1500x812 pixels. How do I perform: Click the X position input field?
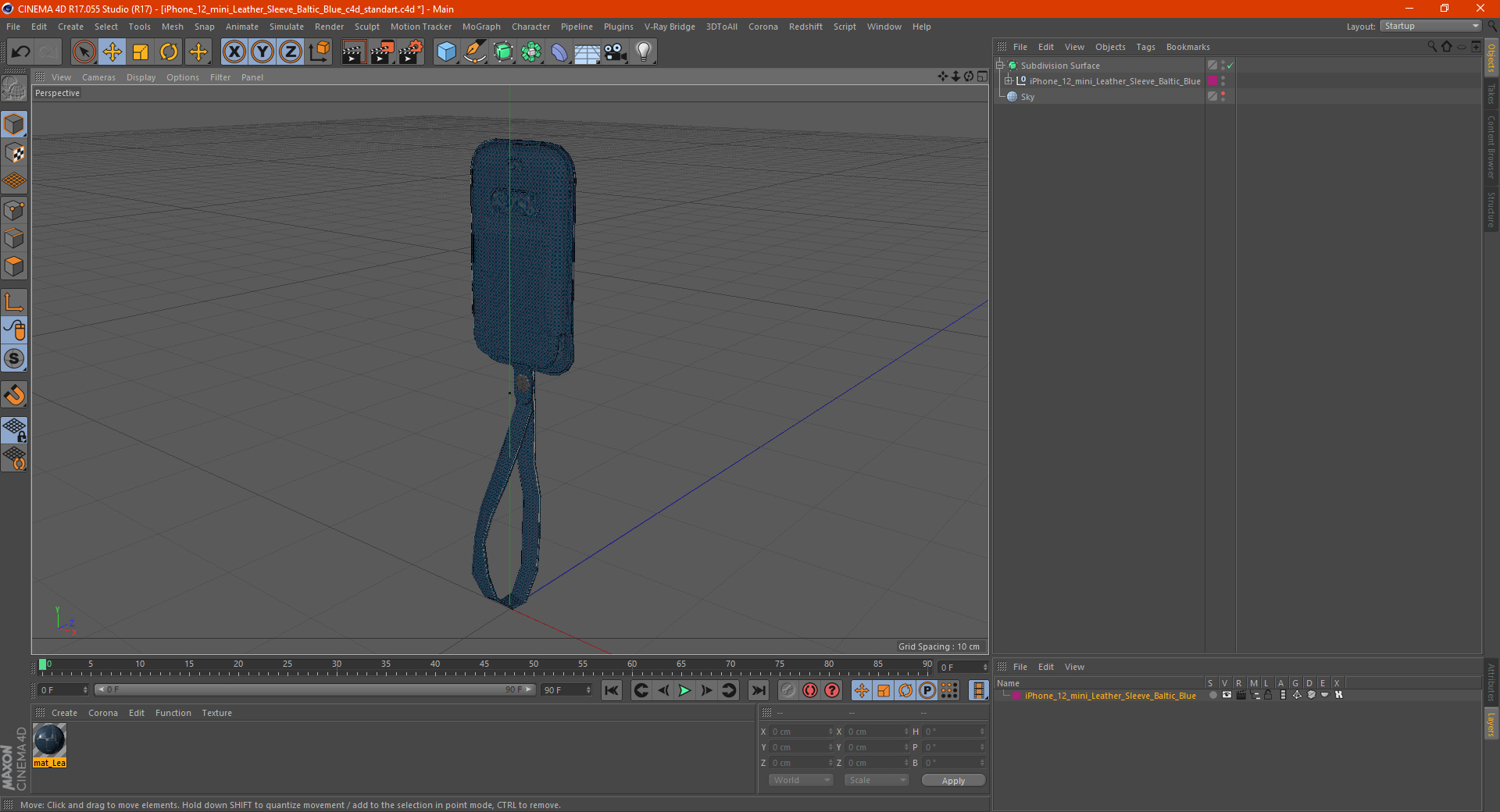tap(802, 732)
